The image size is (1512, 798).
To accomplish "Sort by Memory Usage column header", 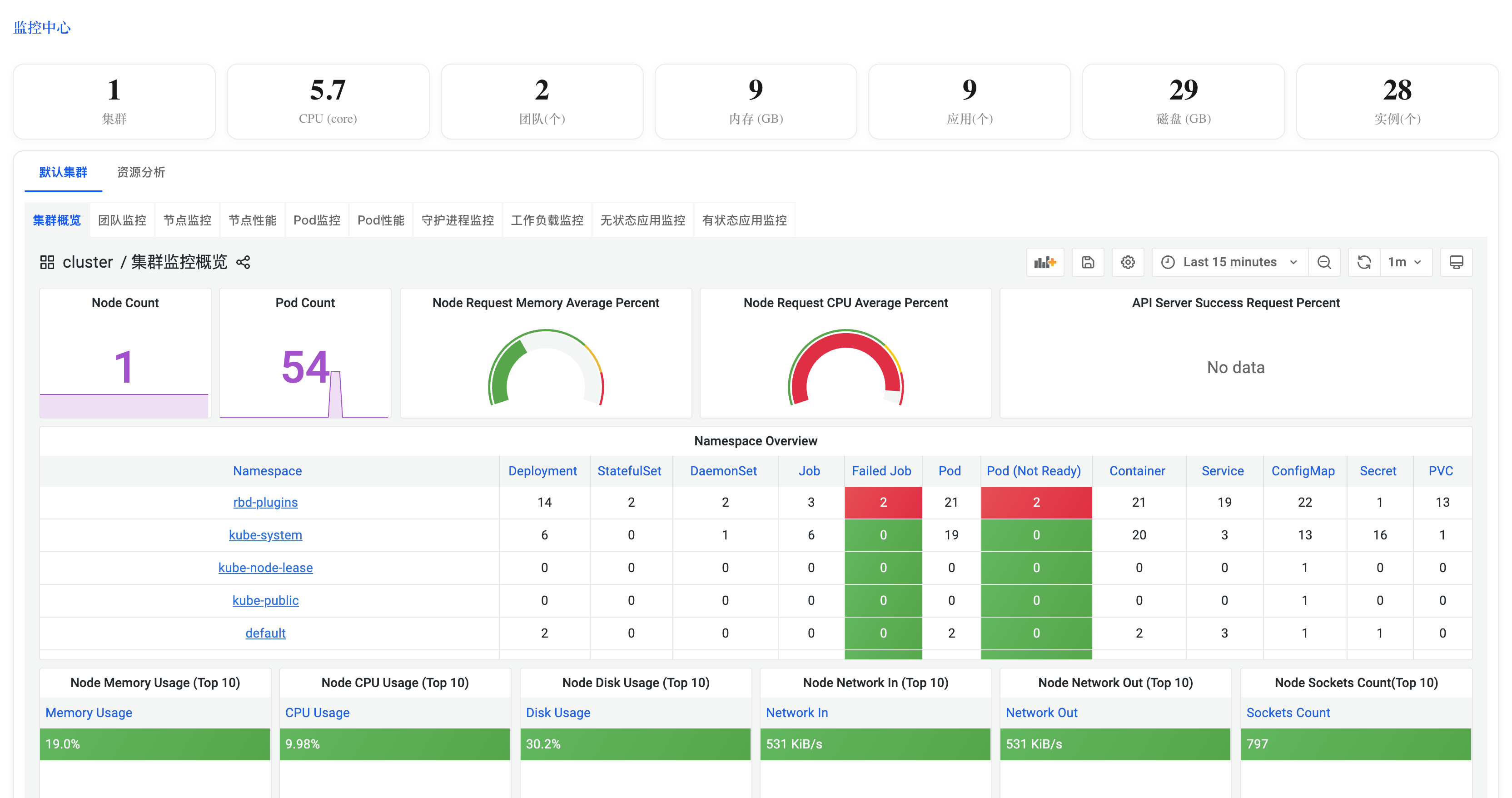I will (x=89, y=712).
